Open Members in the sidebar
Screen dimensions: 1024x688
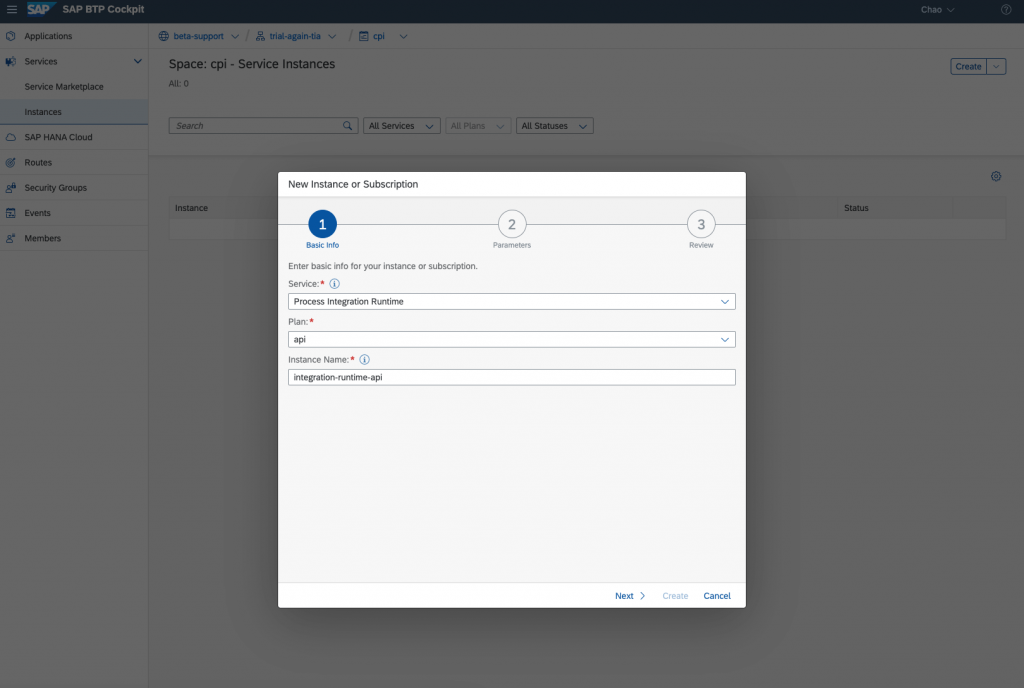(x=42, y=238)
